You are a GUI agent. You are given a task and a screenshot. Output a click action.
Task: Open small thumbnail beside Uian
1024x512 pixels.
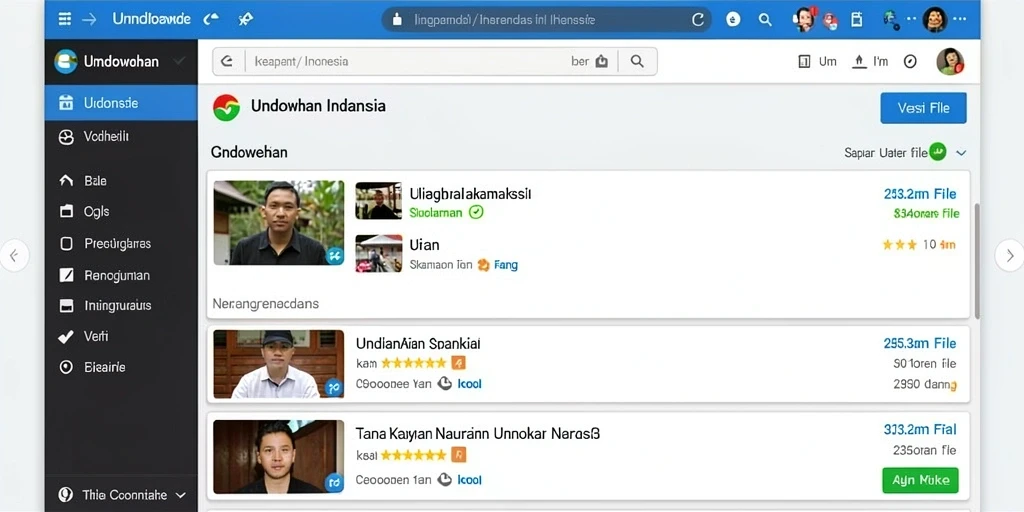point(379,253)
